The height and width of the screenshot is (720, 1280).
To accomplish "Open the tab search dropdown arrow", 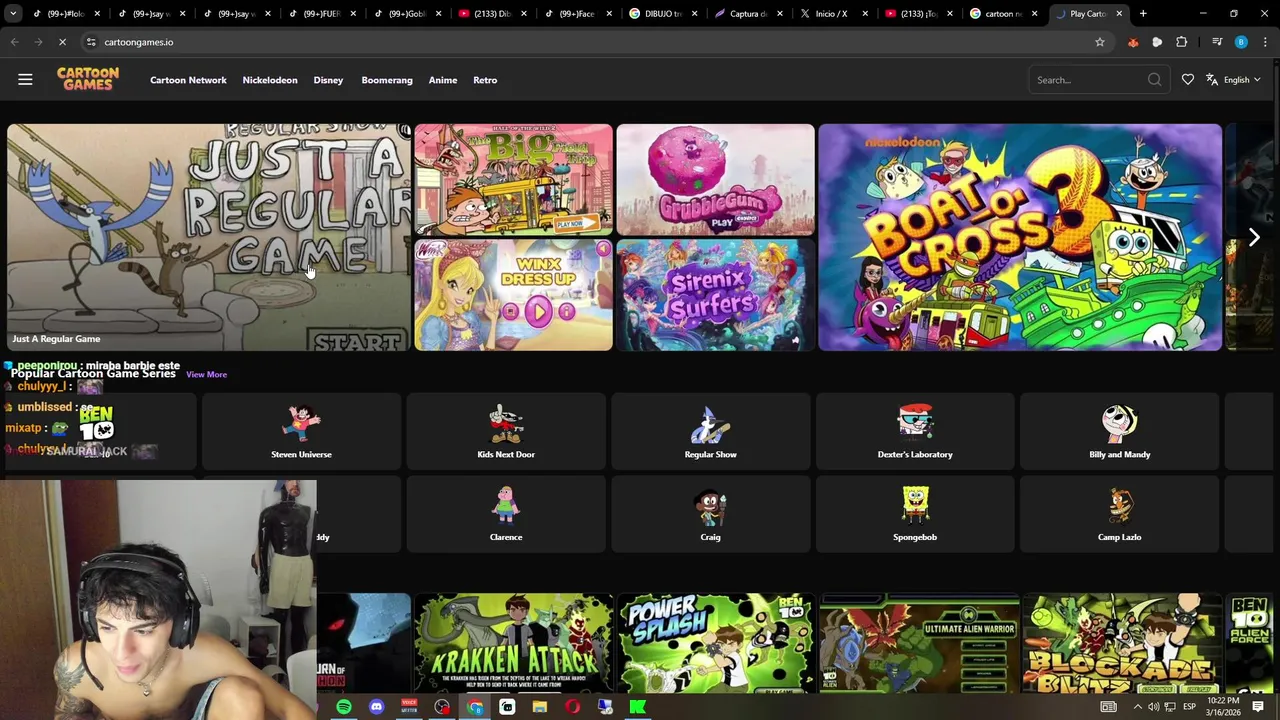I will 13,14.
